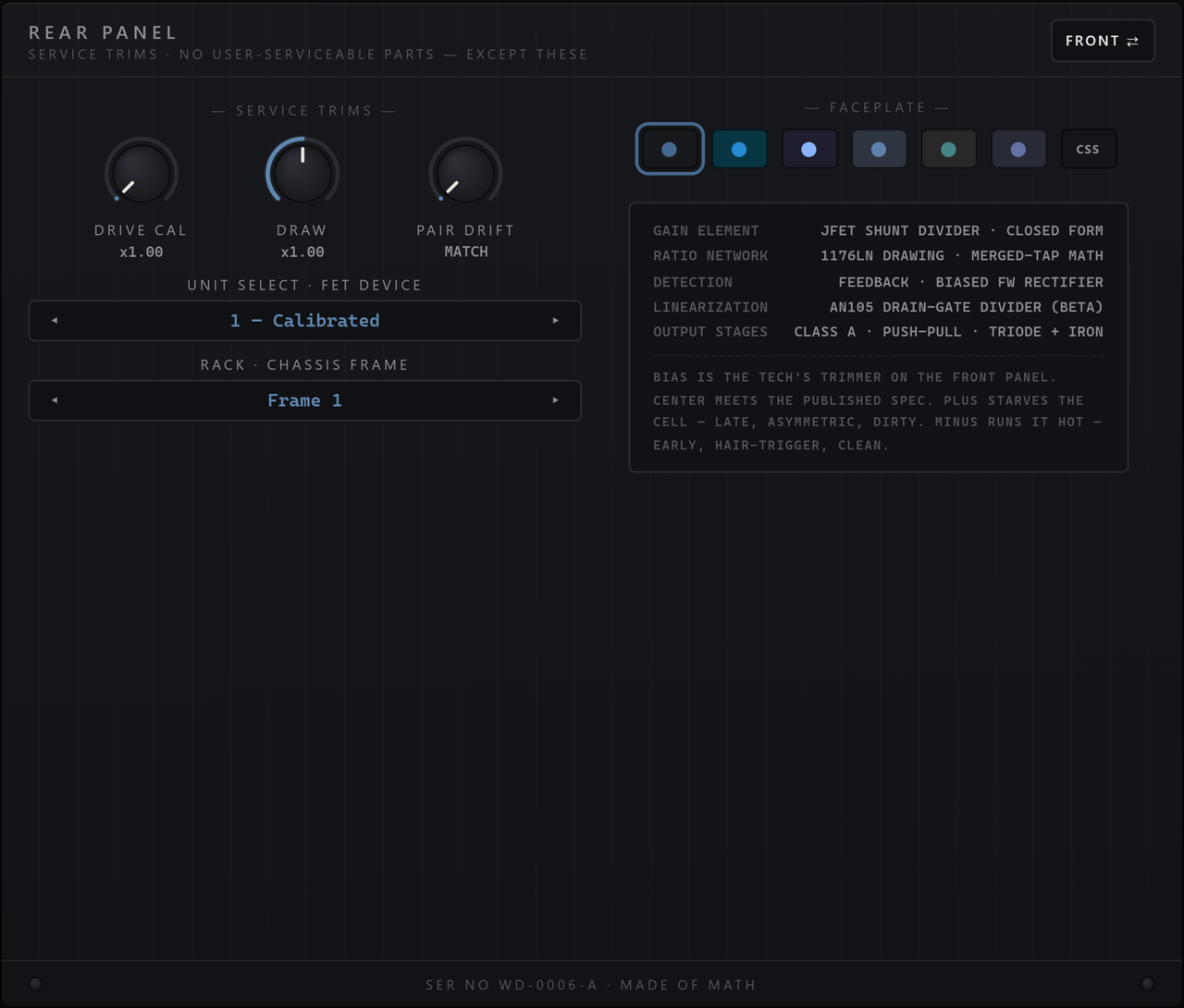Image resolution: width=1184 pixels, height=1008 pixels.
Task: Switch to the FRONT panel view
Action: click(1103, 41)
